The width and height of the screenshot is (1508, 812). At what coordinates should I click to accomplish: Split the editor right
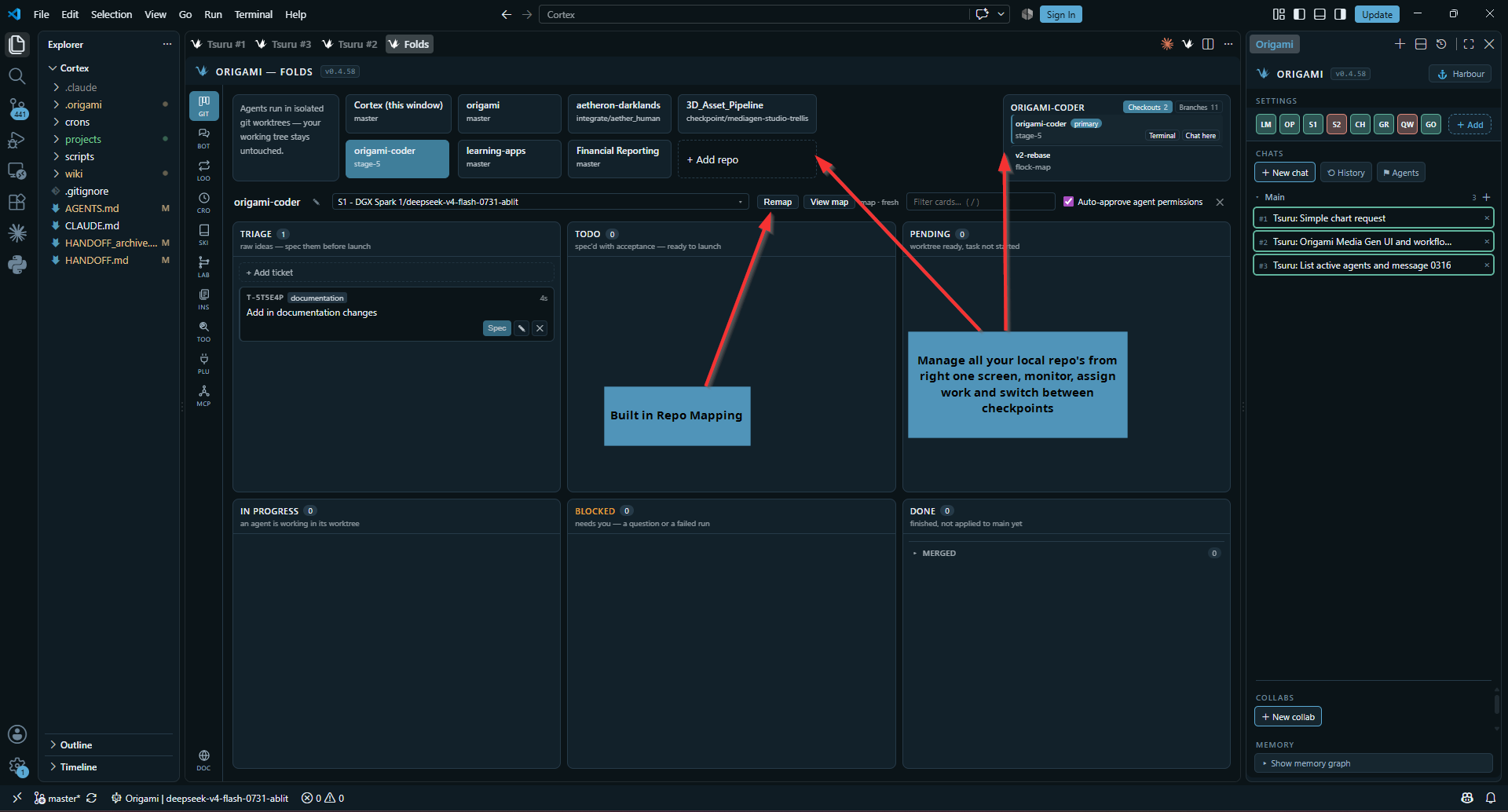point(1208,44)
